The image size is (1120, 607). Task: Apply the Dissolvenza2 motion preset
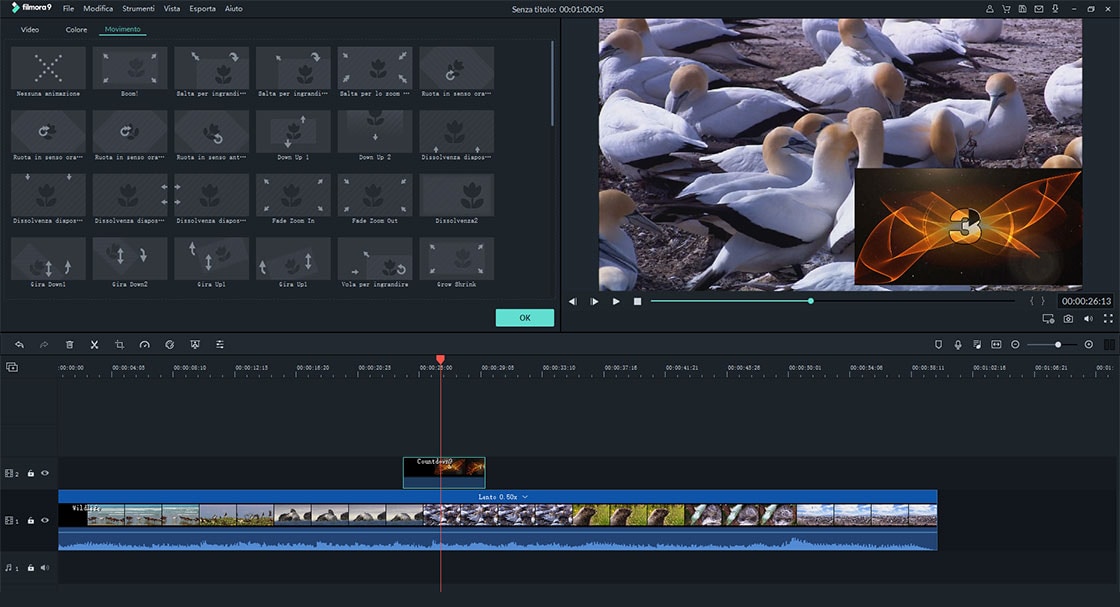click(x=457, y=199)
